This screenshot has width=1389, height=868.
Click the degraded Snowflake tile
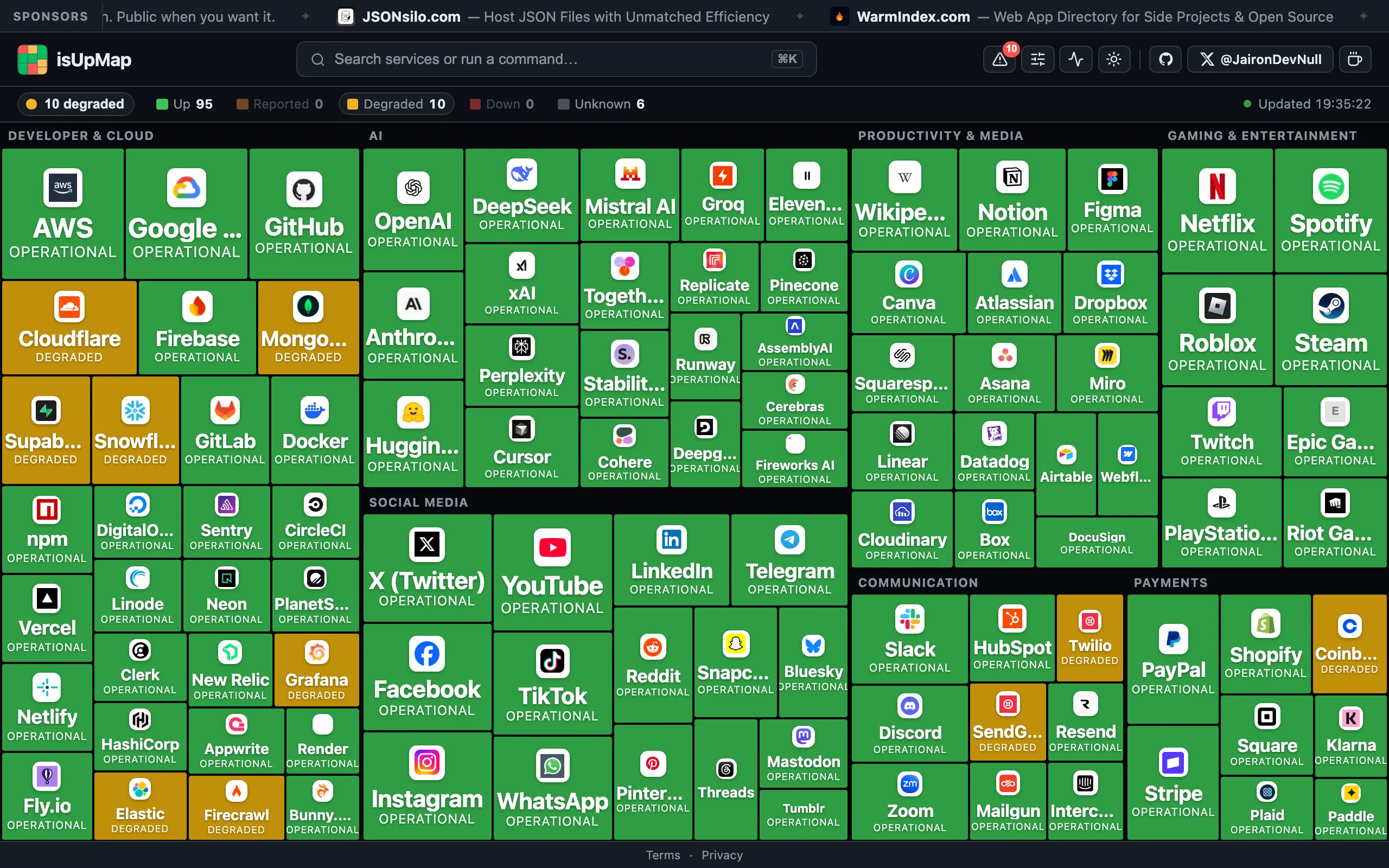[136, 430]
